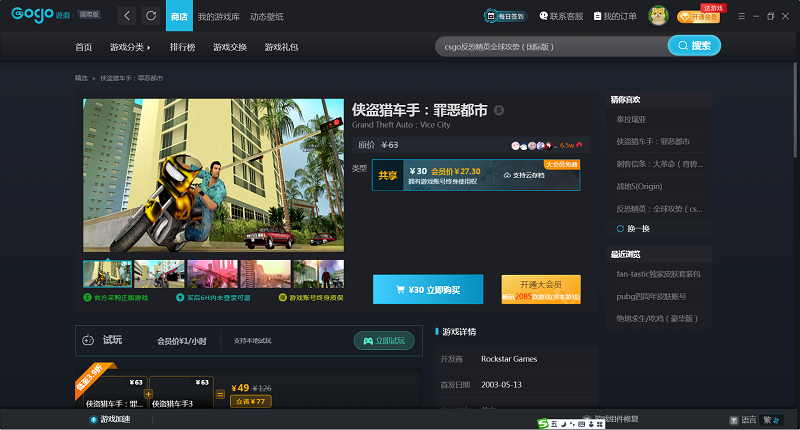Open 刺客信条：大革命 recommendation

[659, 164]
